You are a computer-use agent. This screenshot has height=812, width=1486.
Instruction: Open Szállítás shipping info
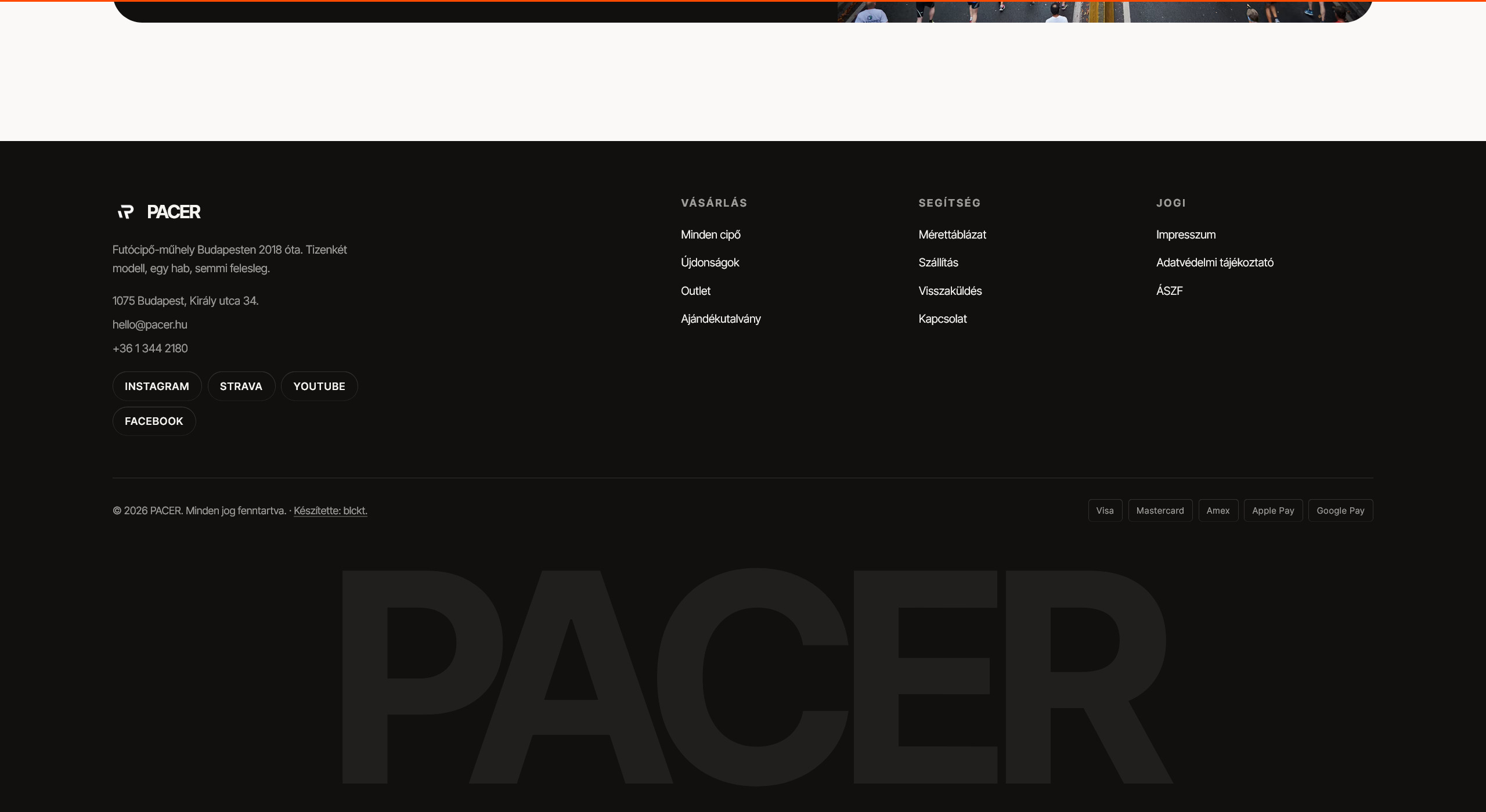(x=938, y=262)
